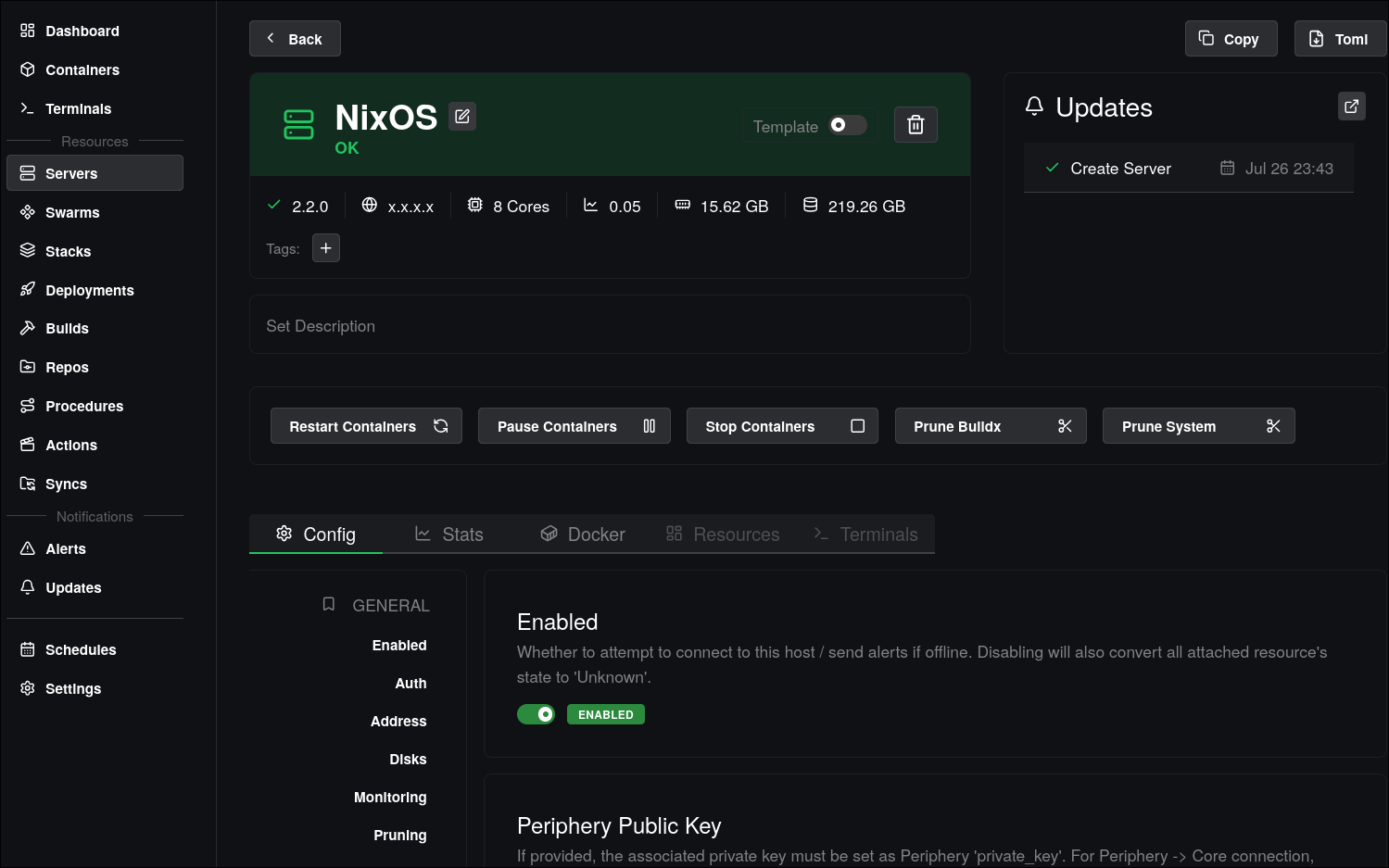This screenshot has height=868, width=1389.
Task: Click the memory icon by 15.62 GB
Action: click(682, 205)
